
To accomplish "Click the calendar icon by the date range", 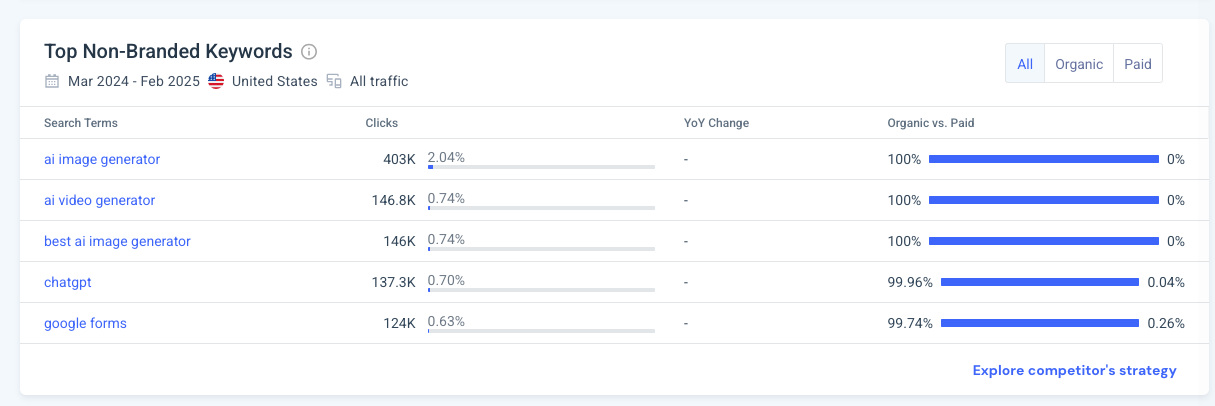I will [52, 81].
